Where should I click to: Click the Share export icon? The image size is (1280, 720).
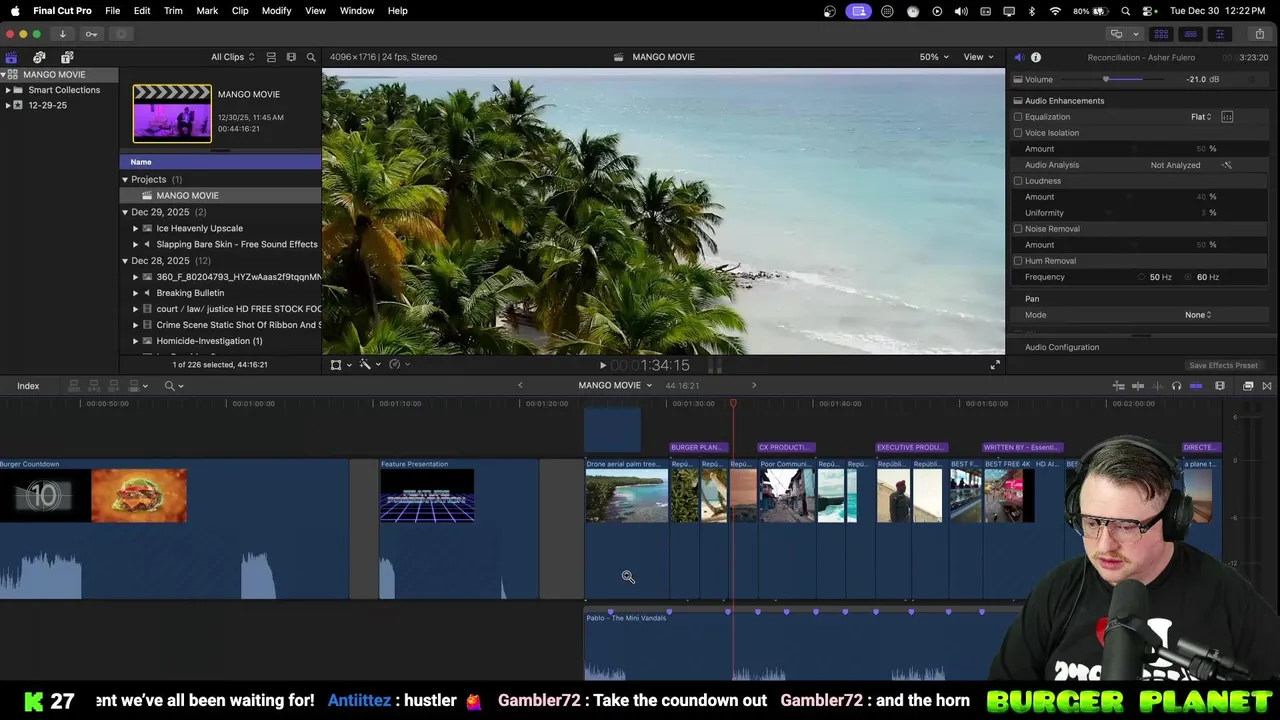tap(1260, 34)
